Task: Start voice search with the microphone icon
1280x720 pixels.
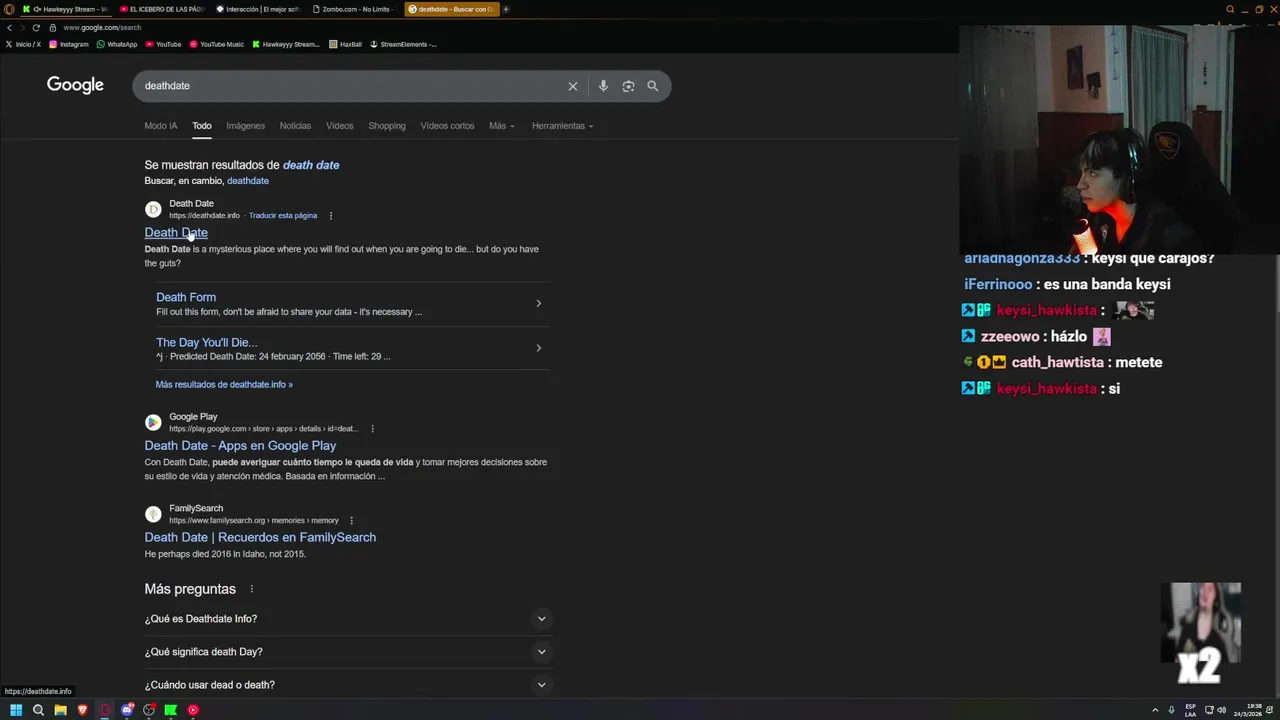Action: coord(603,86)
